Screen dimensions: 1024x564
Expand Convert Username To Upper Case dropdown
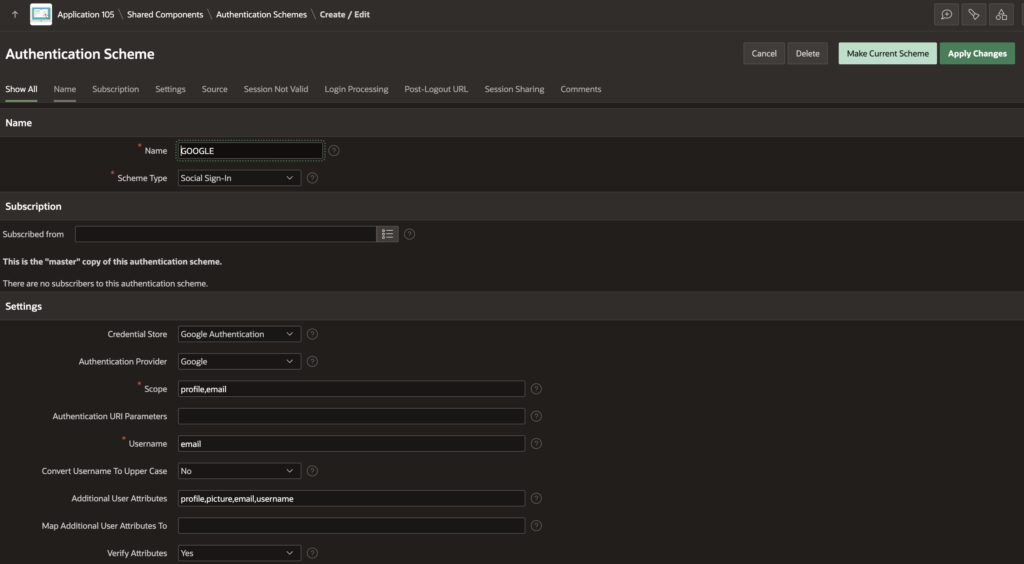point(239,471)
